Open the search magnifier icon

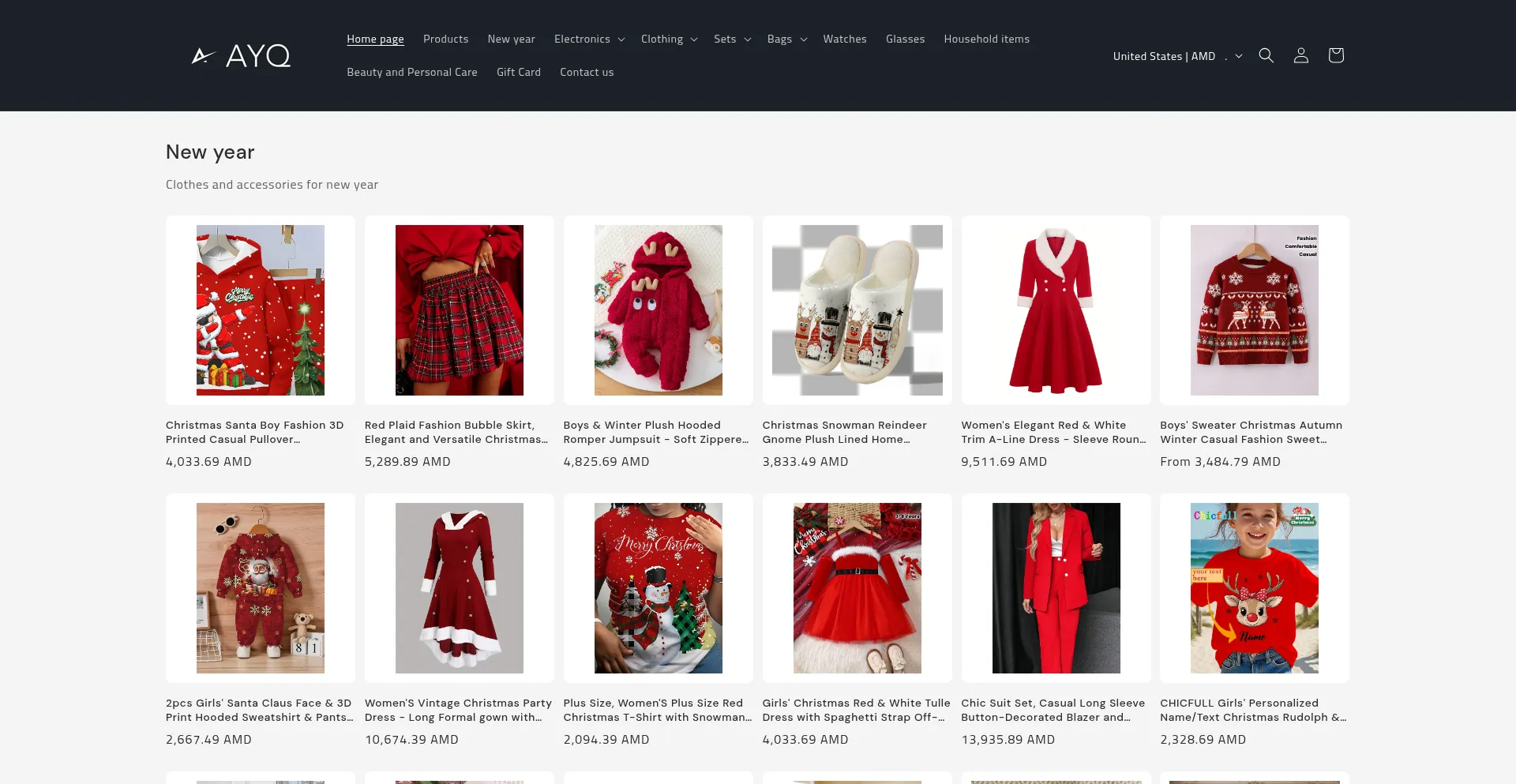pos(1266,55)
